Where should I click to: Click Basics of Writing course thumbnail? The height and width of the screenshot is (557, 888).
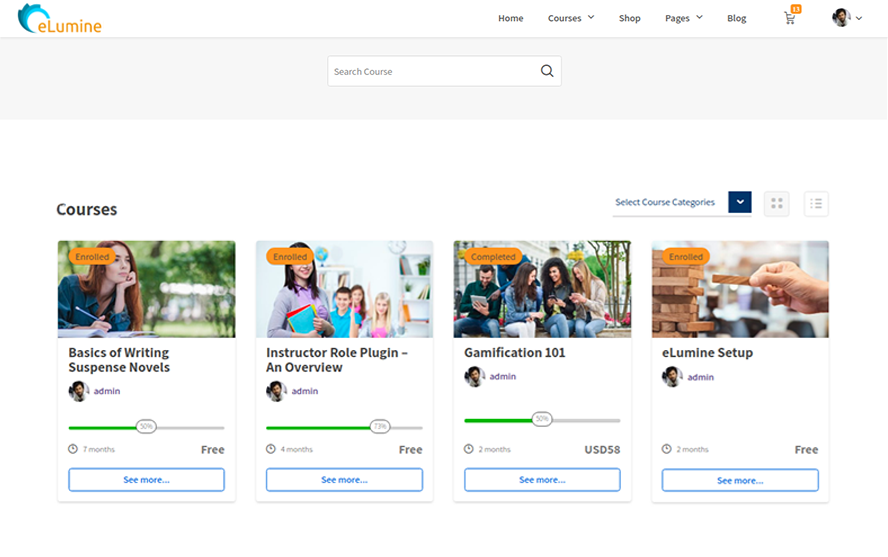[x=147, y=289]
